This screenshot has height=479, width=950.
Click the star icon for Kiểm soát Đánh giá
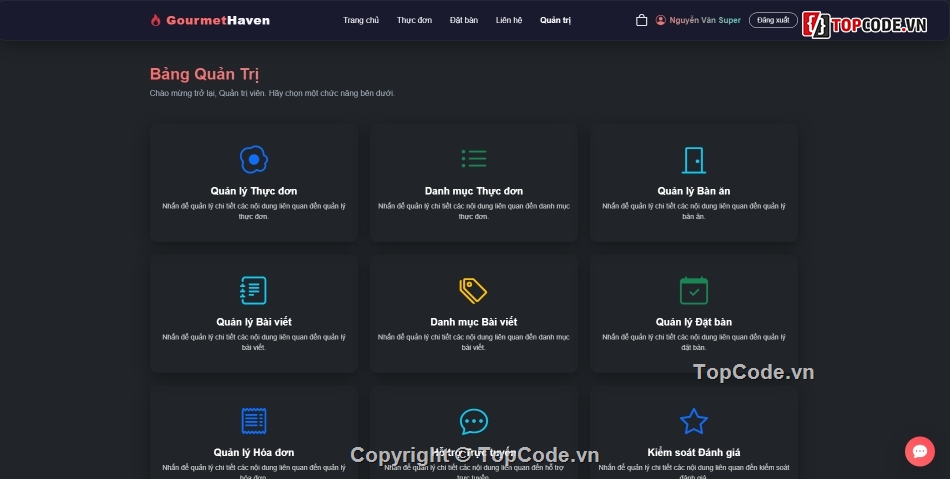coord(694,421)
